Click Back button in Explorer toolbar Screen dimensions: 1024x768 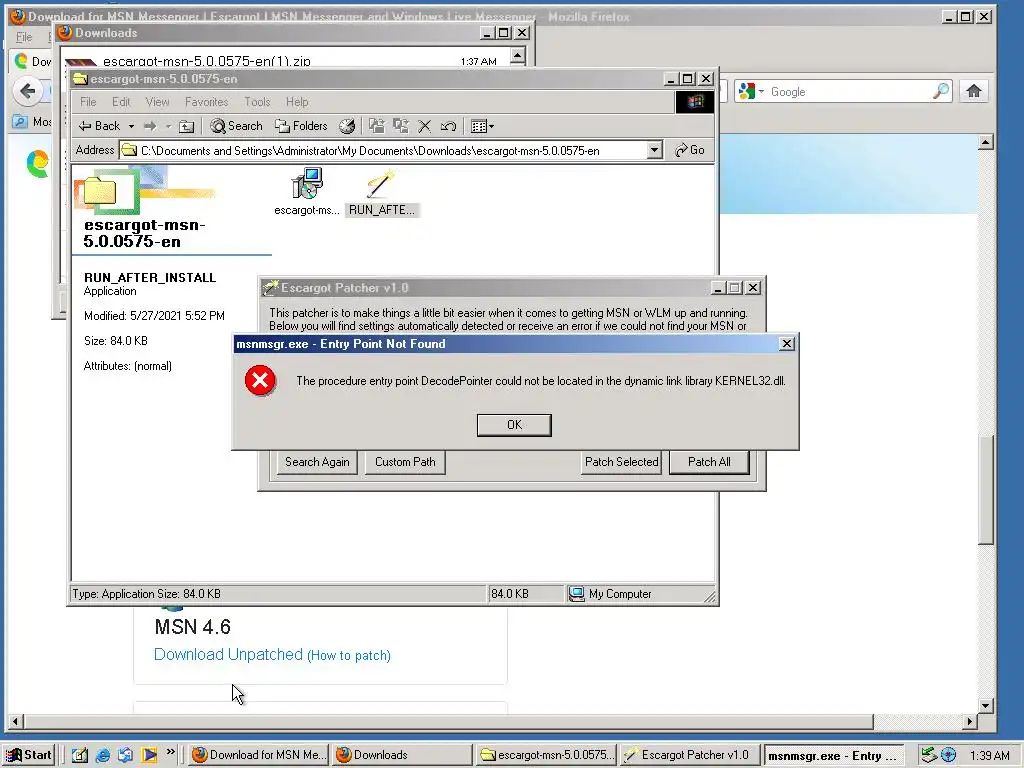pyautogui.click(x=99, y=126)
